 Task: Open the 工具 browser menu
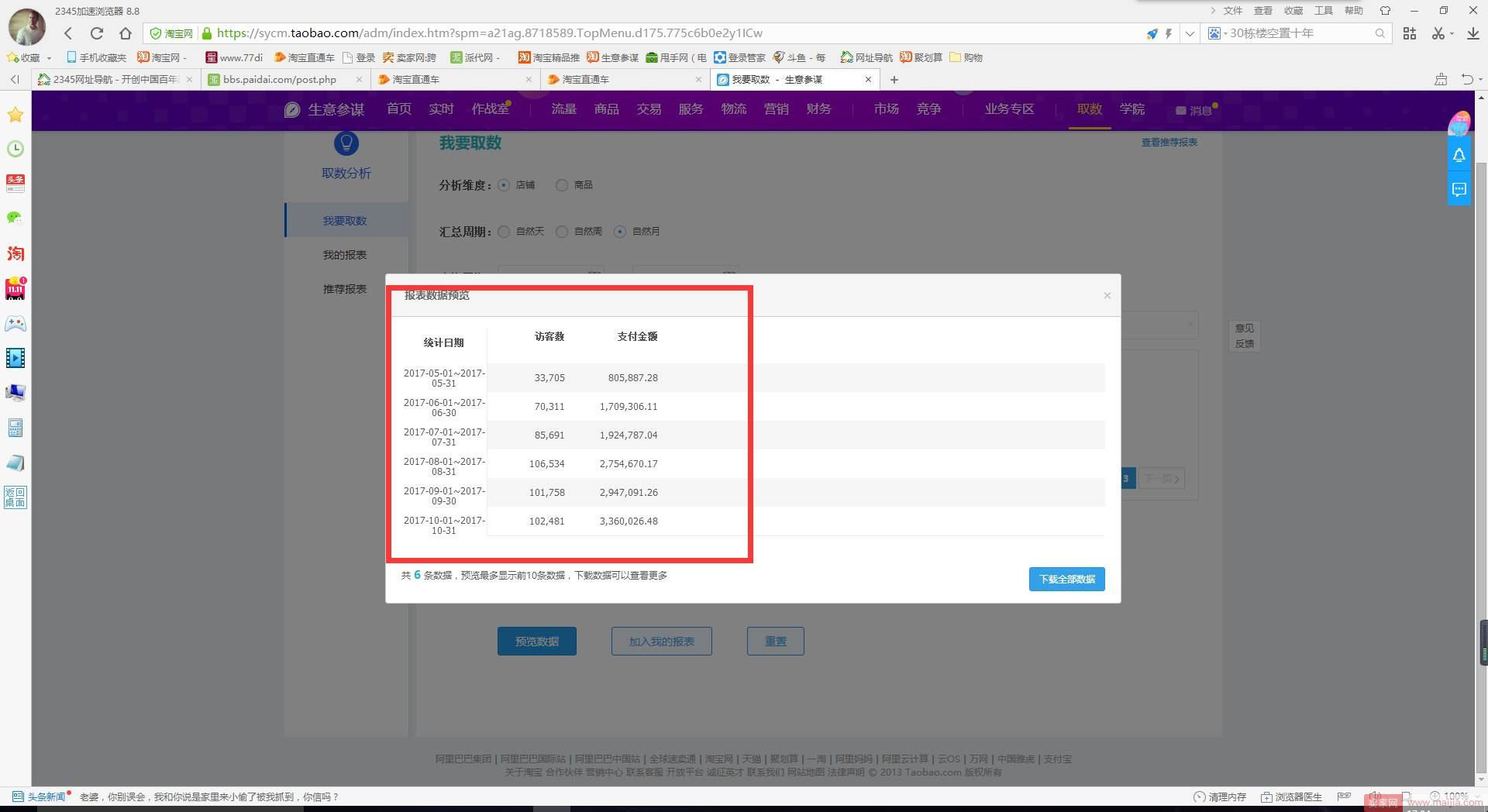tap(1324, 11)
